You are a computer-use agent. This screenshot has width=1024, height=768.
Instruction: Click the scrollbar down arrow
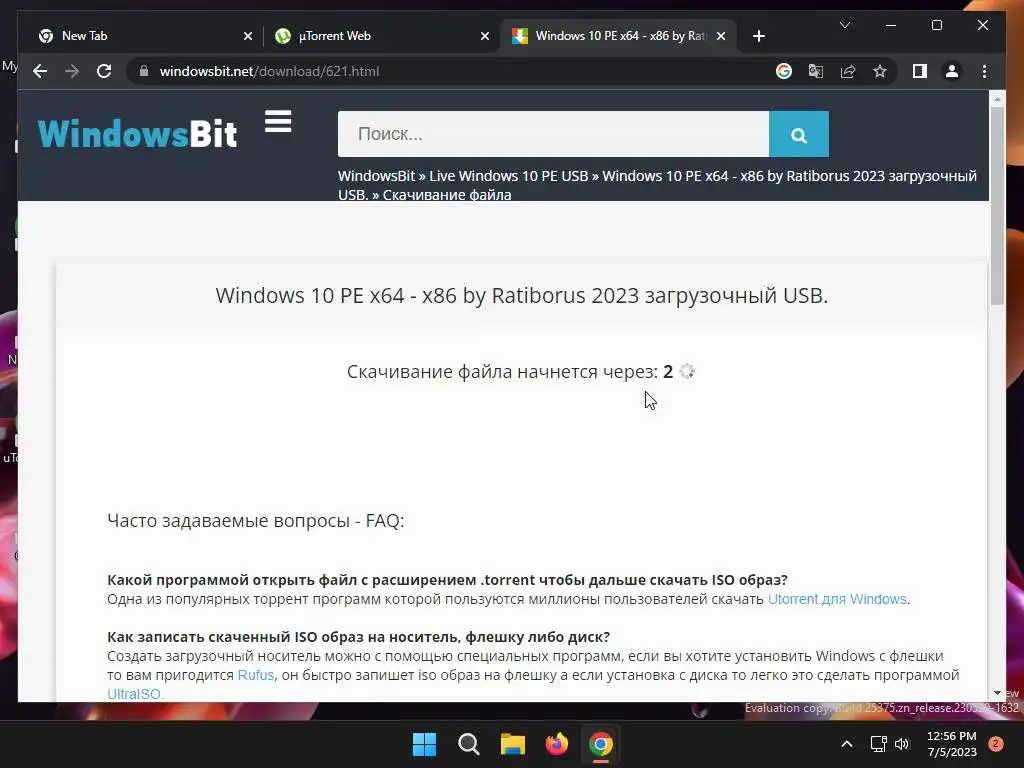(997, 693)
